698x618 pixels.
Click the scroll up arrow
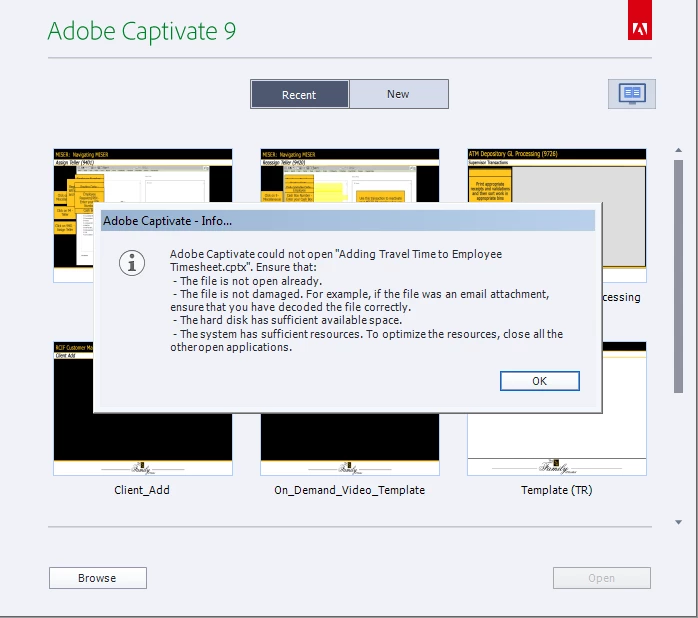click(x=678, y=150)
